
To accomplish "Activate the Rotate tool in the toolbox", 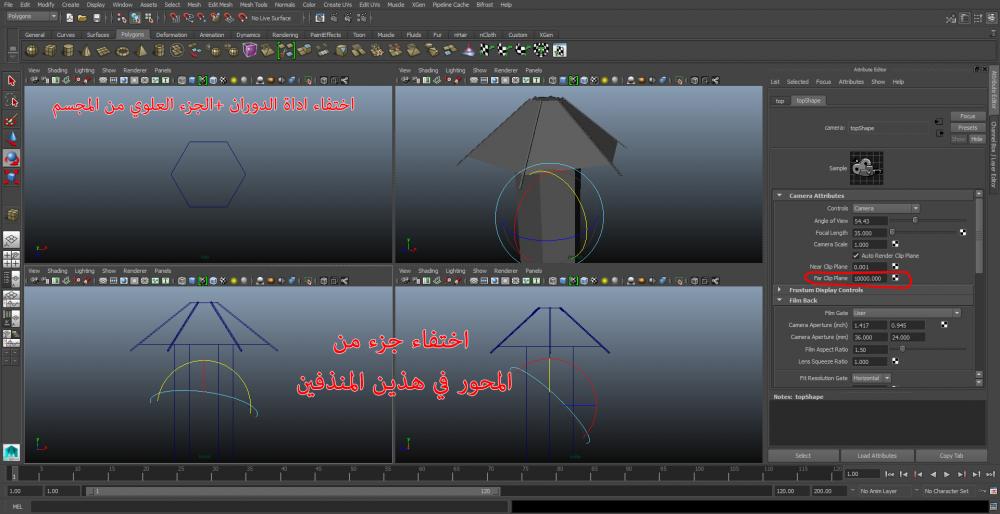I will coord(11,158).
